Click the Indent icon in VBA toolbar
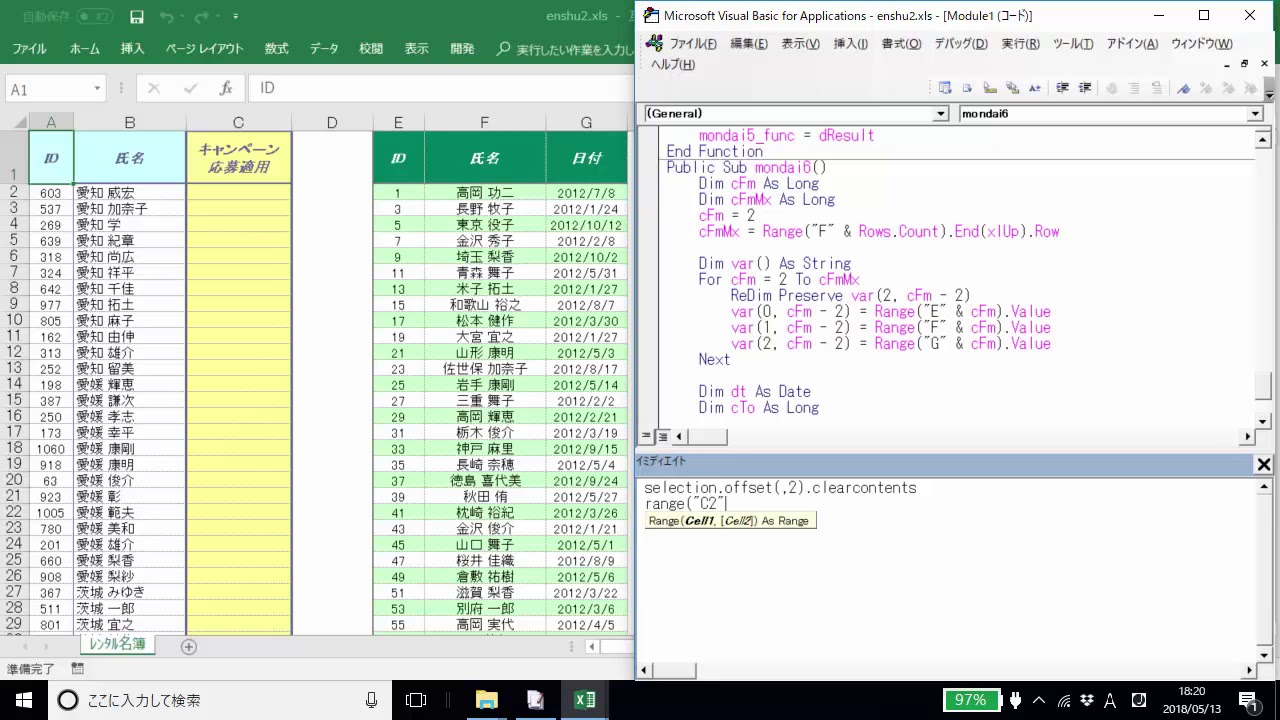This screenshot has height=720, width=1280. pos(1063,88)
